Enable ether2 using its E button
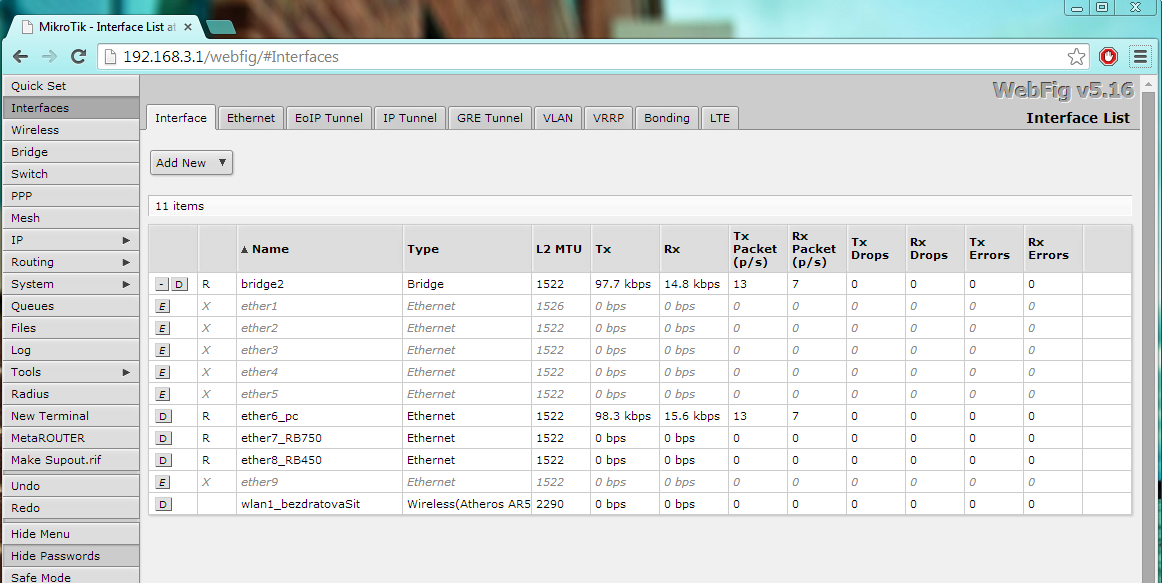 (x=163, y=328)
